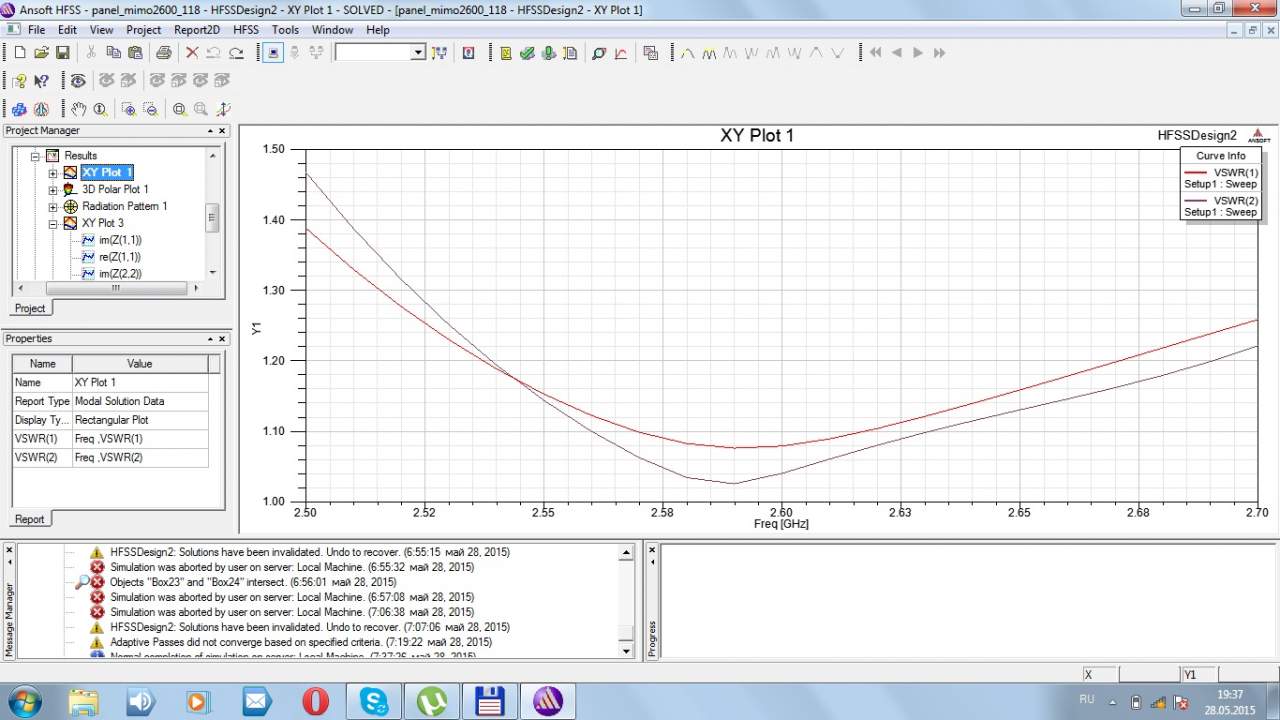
Task: Click the Save project toolbar icon
Action: [x=62, y=53]
